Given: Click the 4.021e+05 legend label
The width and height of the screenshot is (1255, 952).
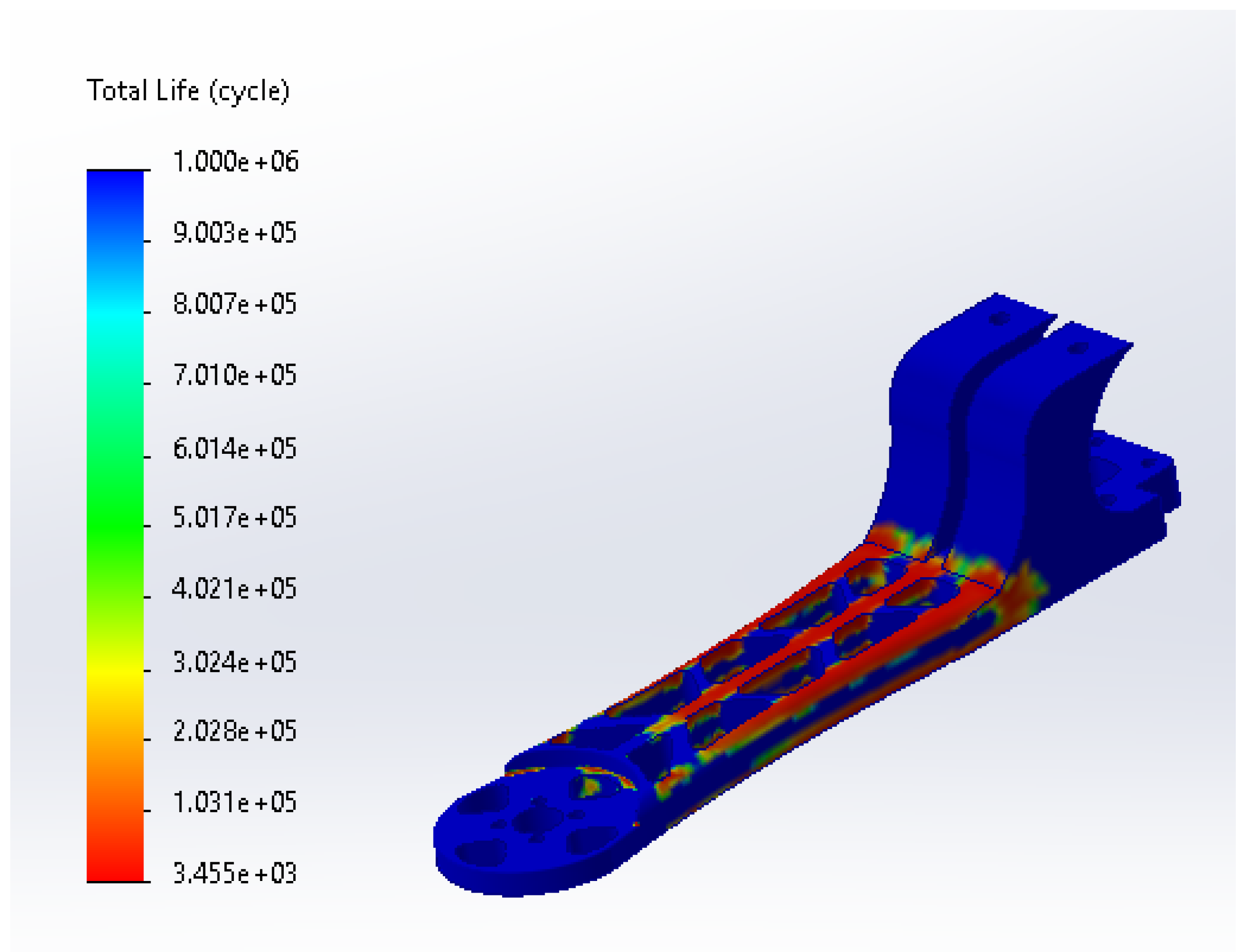Looking at the screenshot, I should (x=234, y=588).
